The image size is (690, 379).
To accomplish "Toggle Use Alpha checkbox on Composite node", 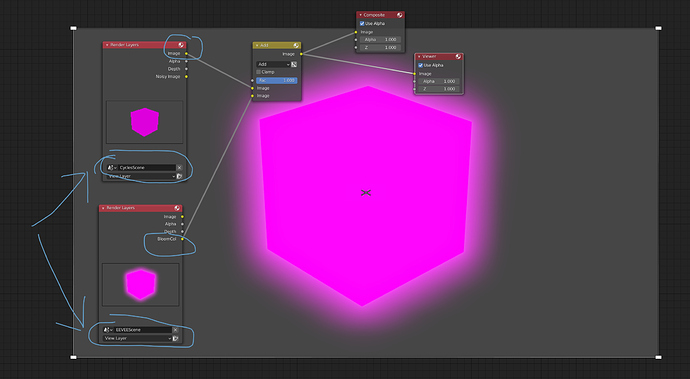I will 362,24.
